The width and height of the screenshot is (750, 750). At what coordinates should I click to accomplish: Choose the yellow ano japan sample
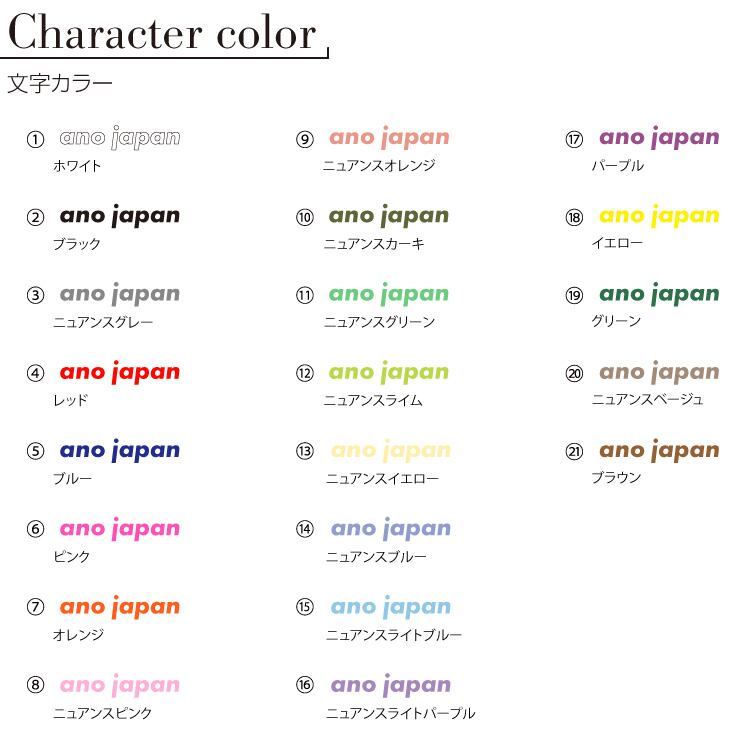(x=659, y=216)
